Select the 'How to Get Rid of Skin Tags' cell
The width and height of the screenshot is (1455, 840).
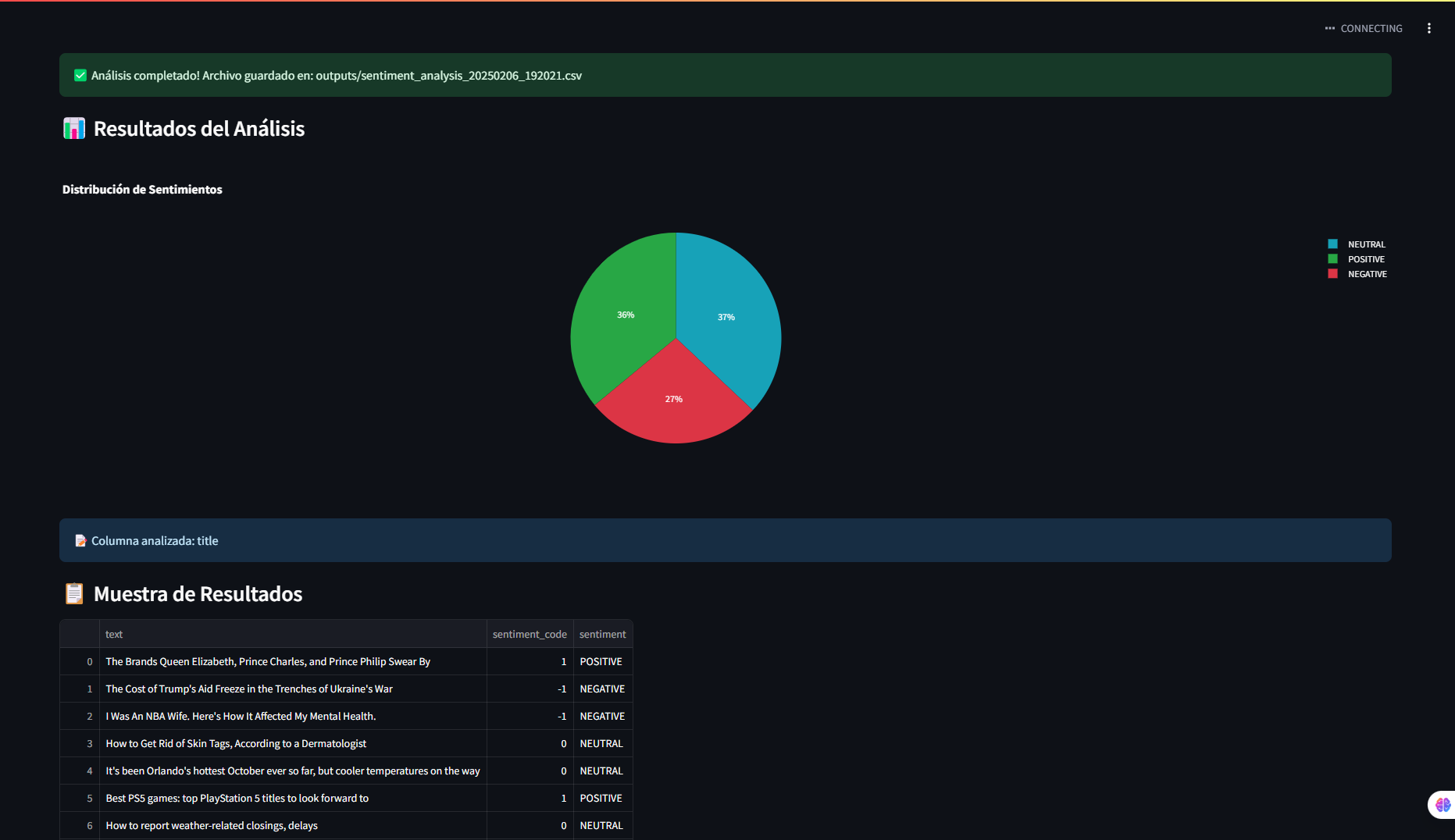[x=293, y=743]
